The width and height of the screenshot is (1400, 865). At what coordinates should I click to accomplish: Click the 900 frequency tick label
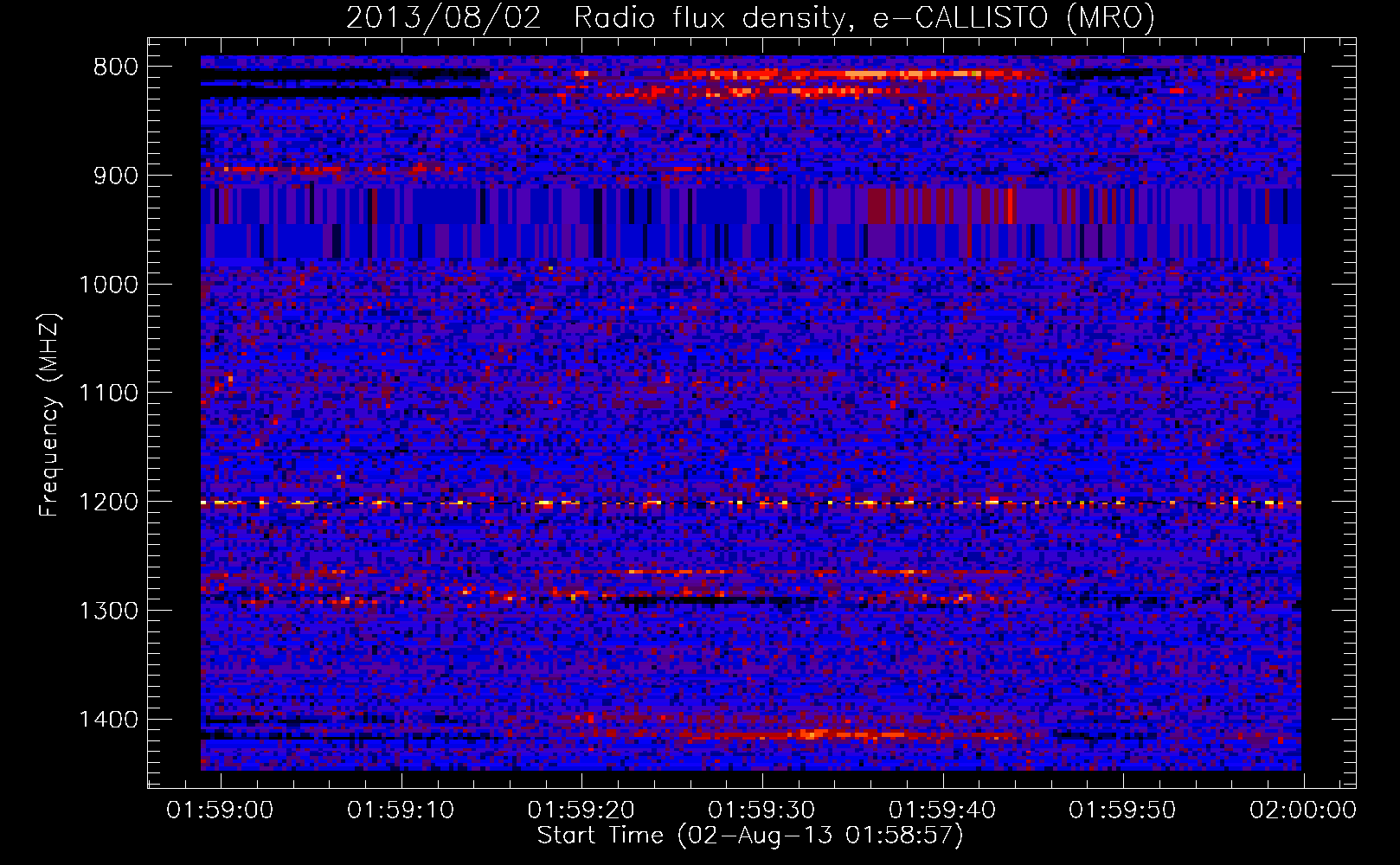click(x=116, y=176)
